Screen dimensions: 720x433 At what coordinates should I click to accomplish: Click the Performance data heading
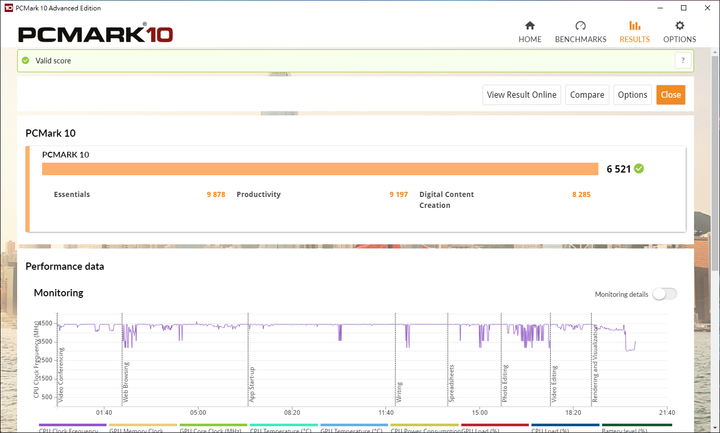coord(65,266)
